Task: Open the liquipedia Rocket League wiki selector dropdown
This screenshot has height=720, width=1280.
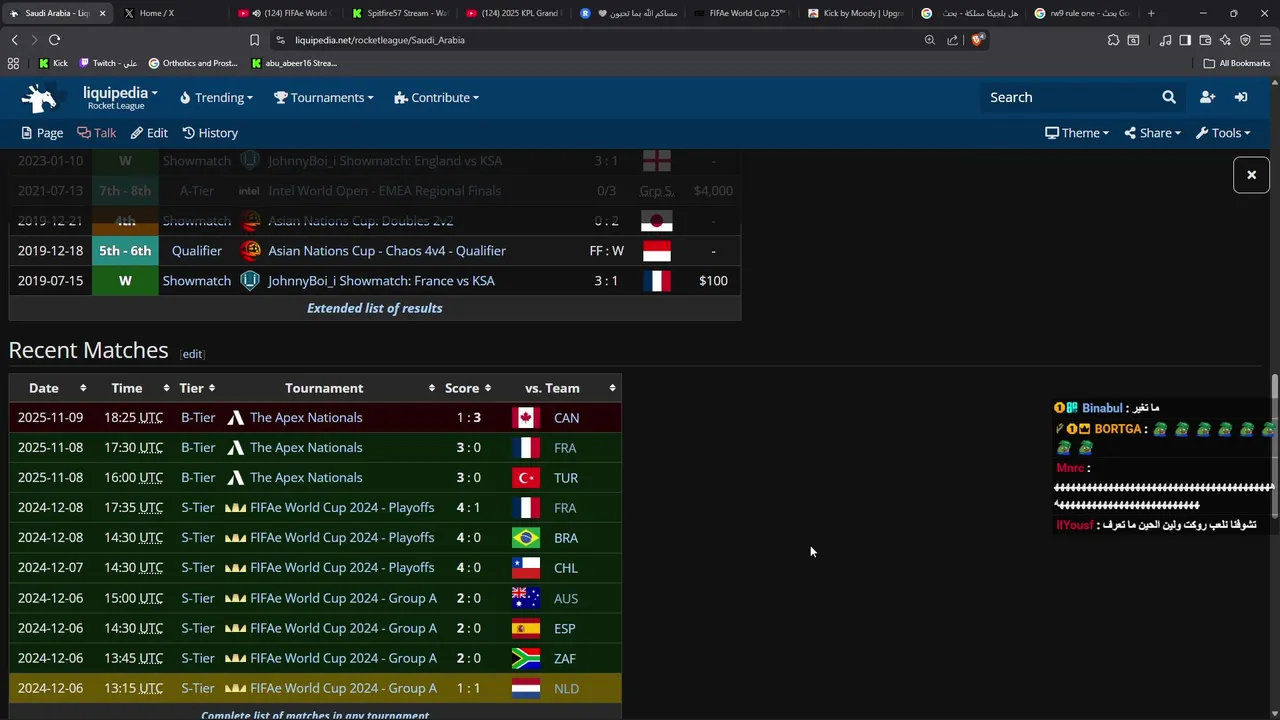Action: 120,97
